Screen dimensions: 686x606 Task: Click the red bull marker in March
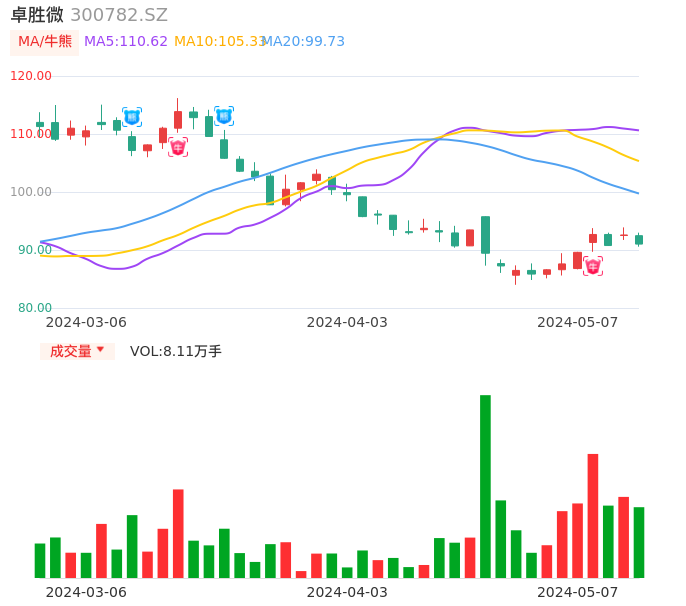178,148
